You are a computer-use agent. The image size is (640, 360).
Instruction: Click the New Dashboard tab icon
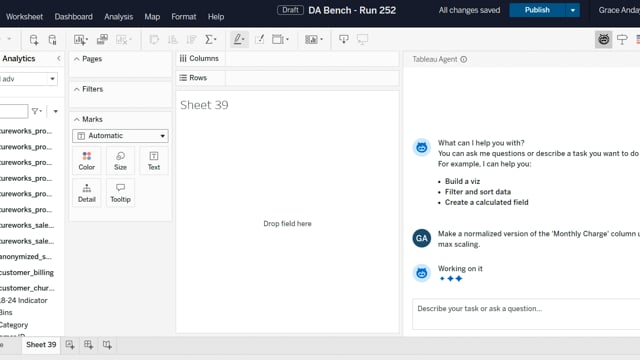[89, 345]
